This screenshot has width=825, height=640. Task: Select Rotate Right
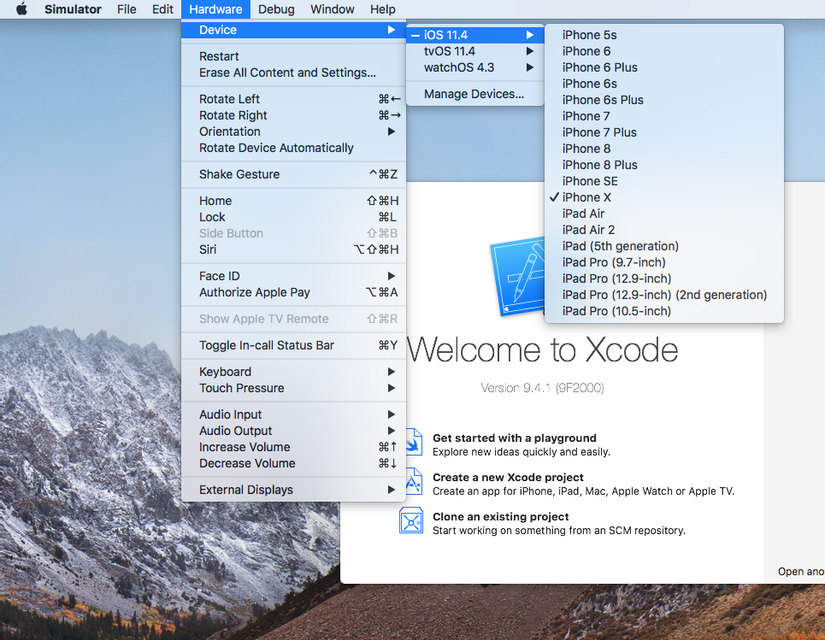pos(294,115)
